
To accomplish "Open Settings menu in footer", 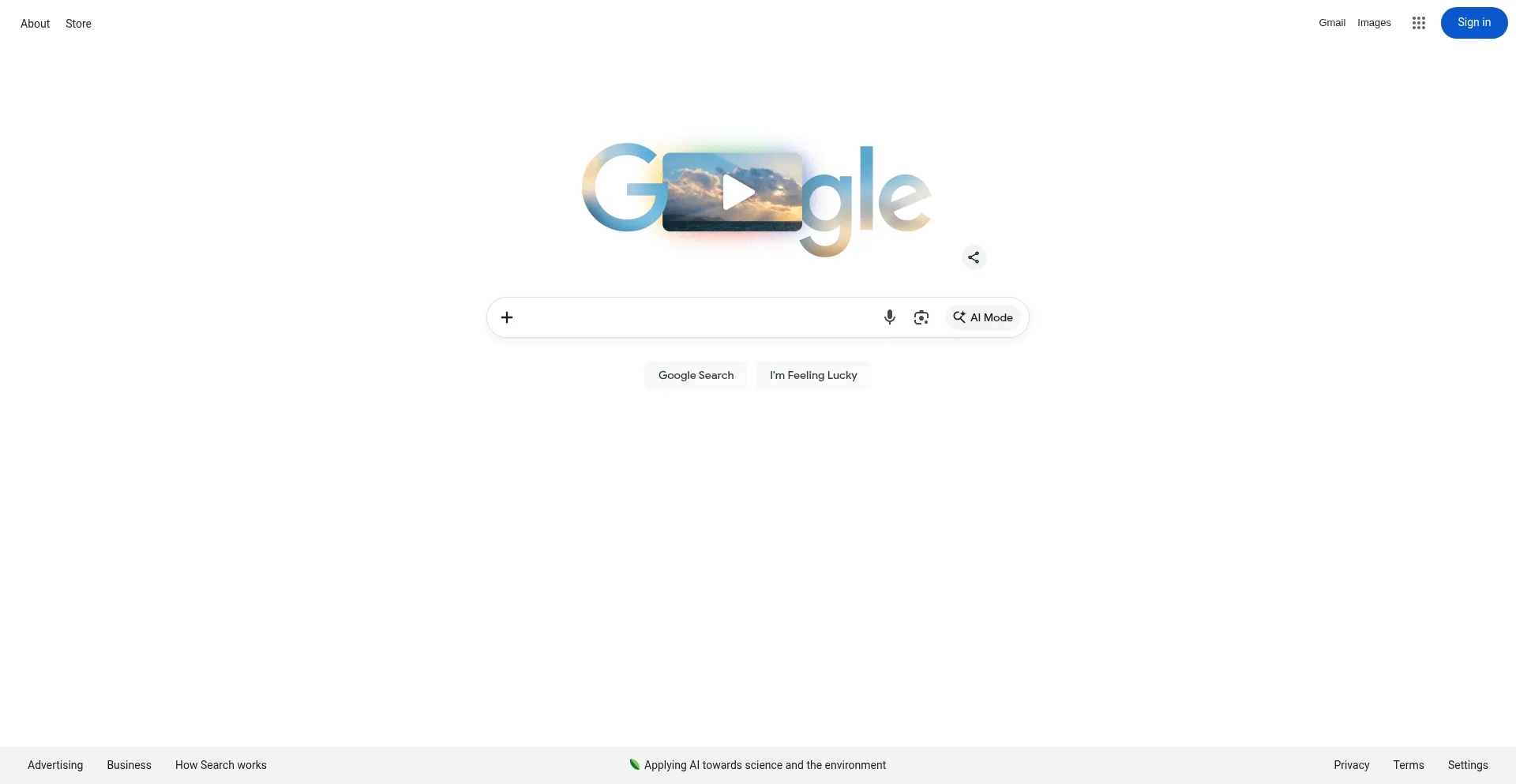I will 1467,765.
